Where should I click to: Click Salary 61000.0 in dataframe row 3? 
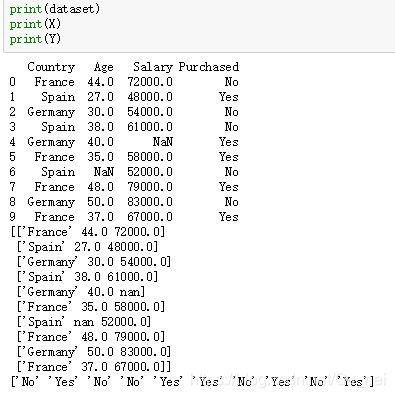[x=150, y=127]
